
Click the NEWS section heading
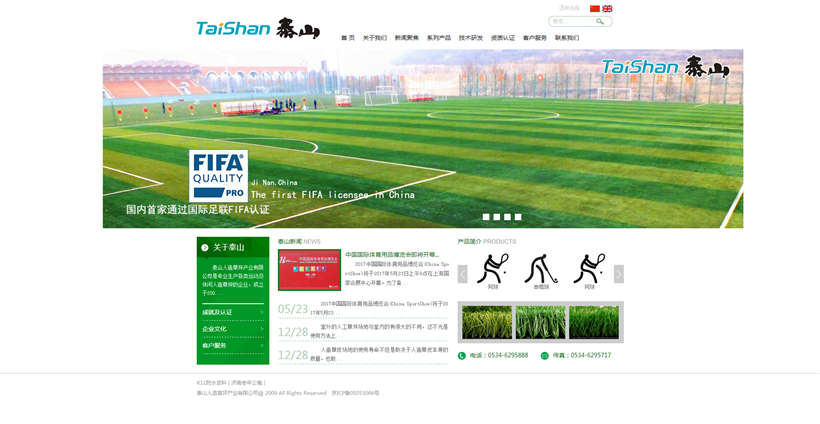coord(312,242)
